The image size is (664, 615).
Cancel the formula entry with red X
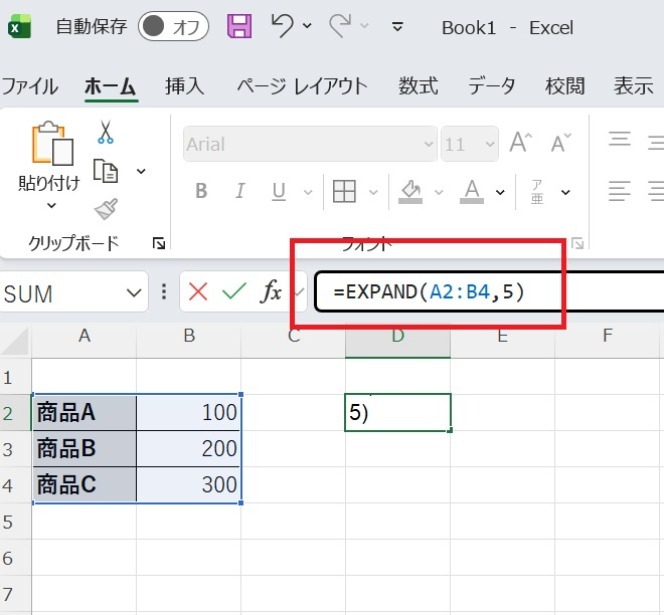coord(198,292)
